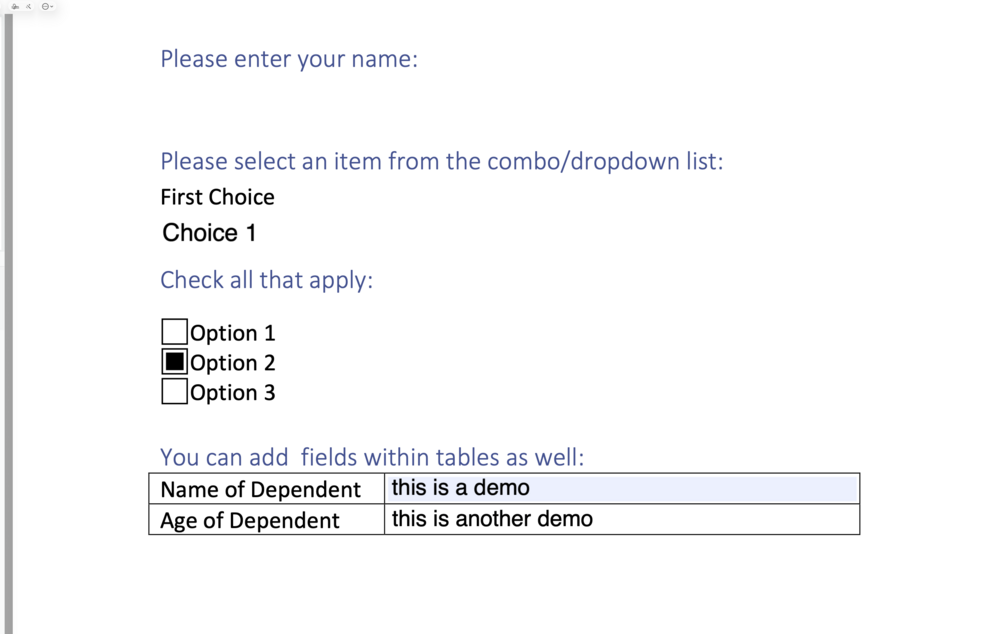Screen dimensions: 1005x634
Task: Click the 'this is a demo' field
Action: click(x=620, y=488)
